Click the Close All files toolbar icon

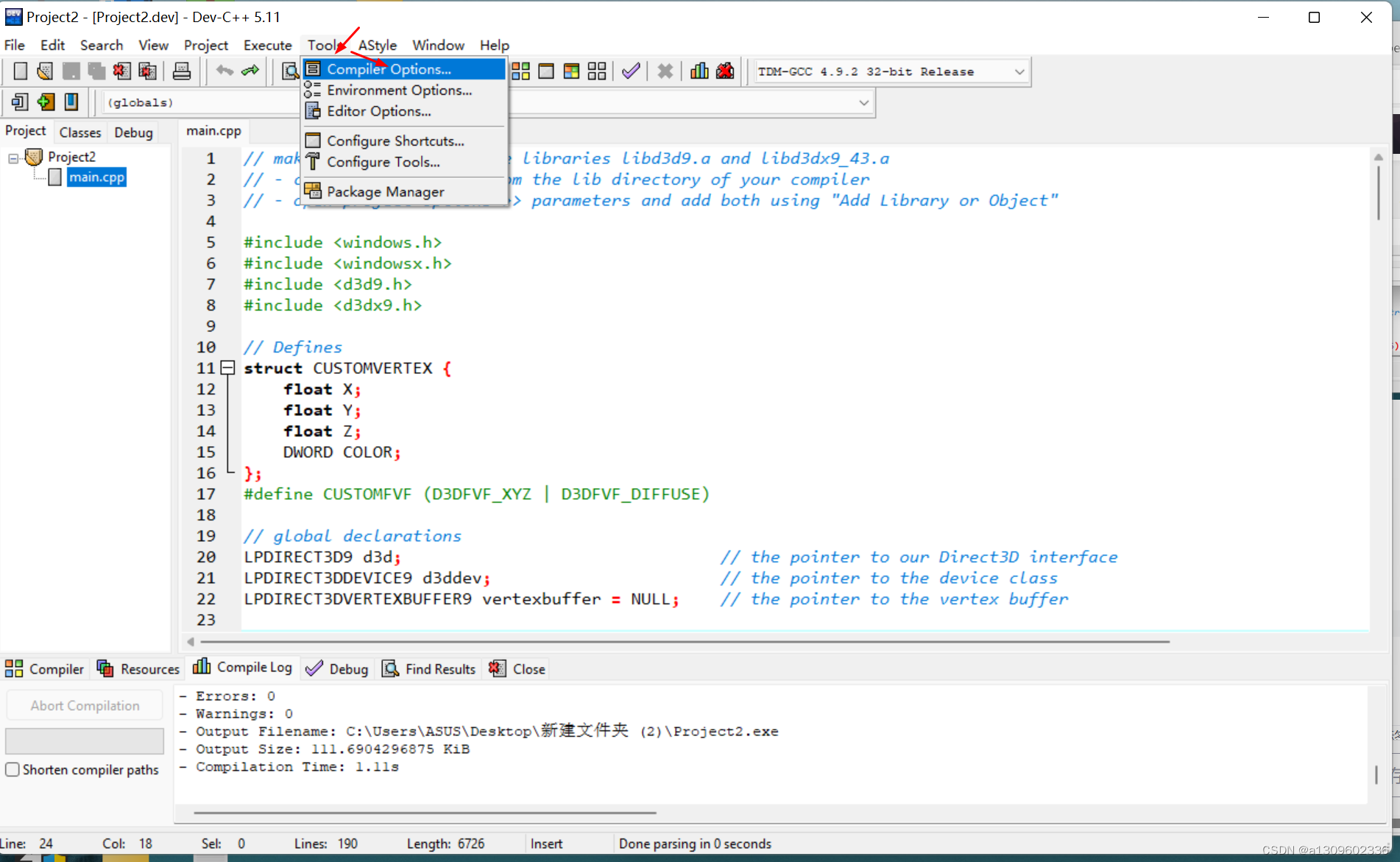[x=147, y=71]
